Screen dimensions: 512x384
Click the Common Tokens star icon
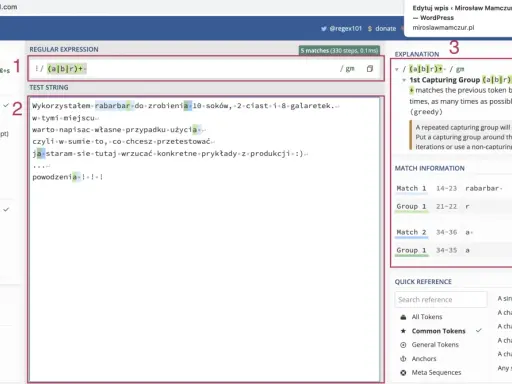(x=403, y=331)
